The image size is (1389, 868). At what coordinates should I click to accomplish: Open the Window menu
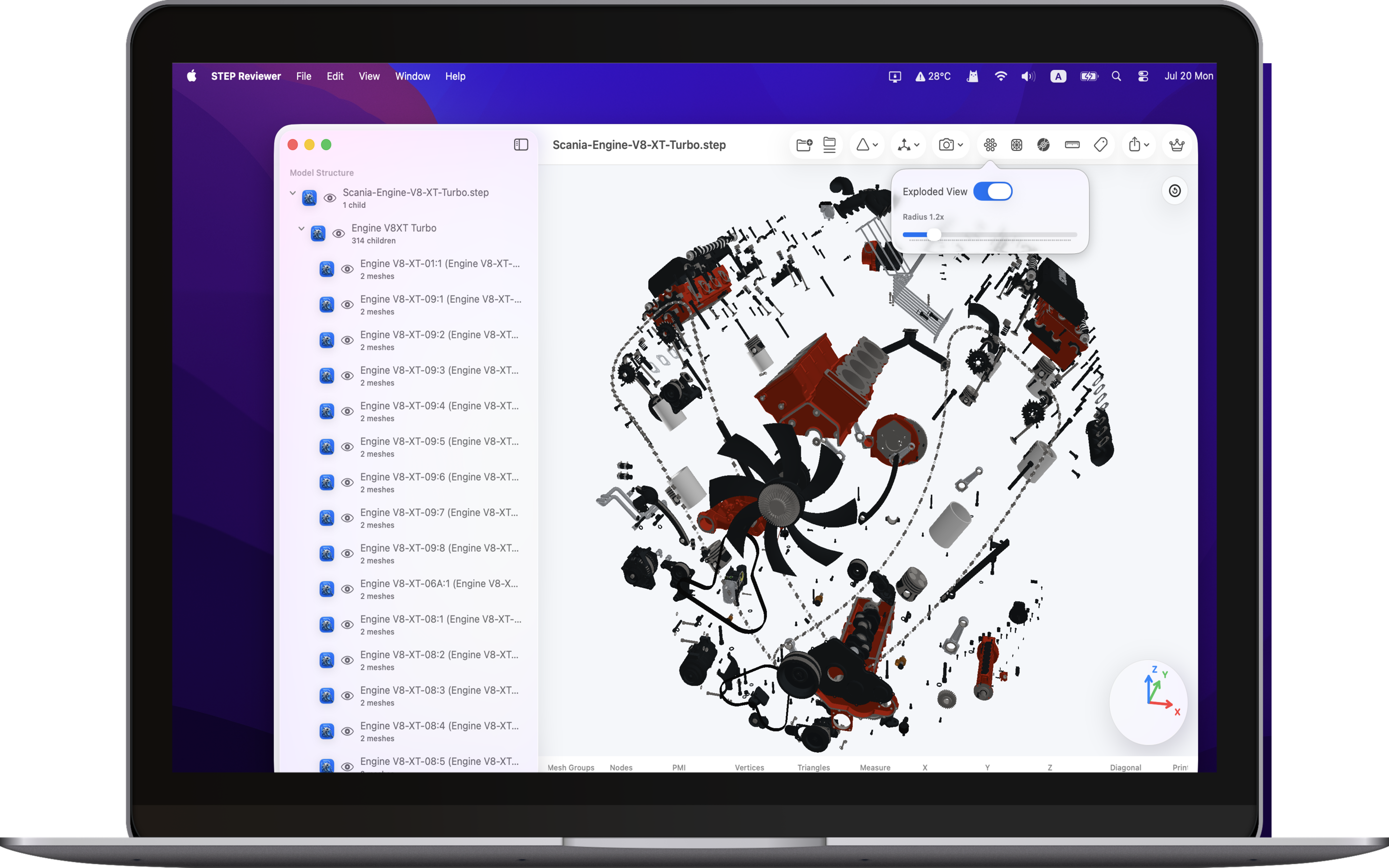point(412,76)
